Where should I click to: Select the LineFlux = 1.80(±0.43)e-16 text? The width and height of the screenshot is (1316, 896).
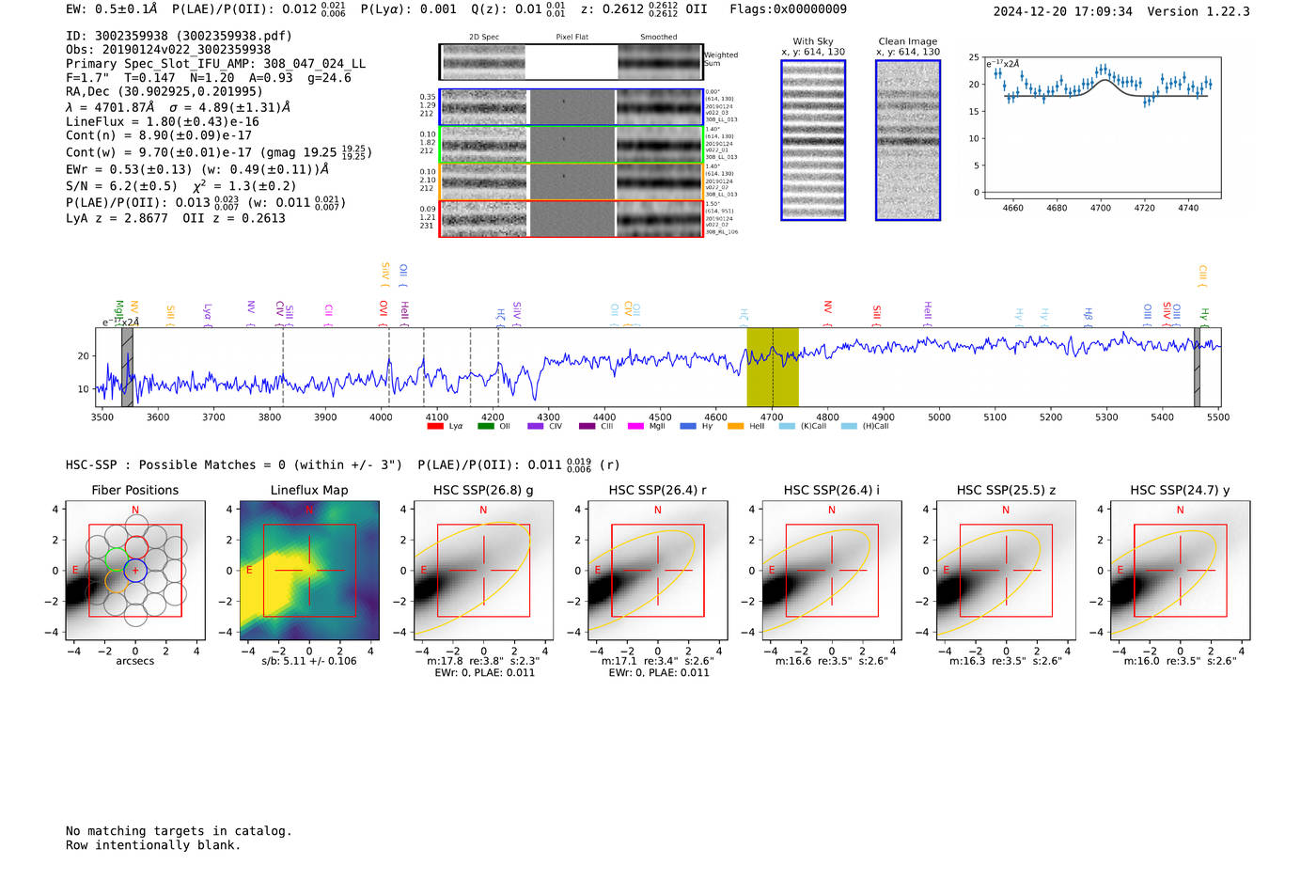coord(163,122)
